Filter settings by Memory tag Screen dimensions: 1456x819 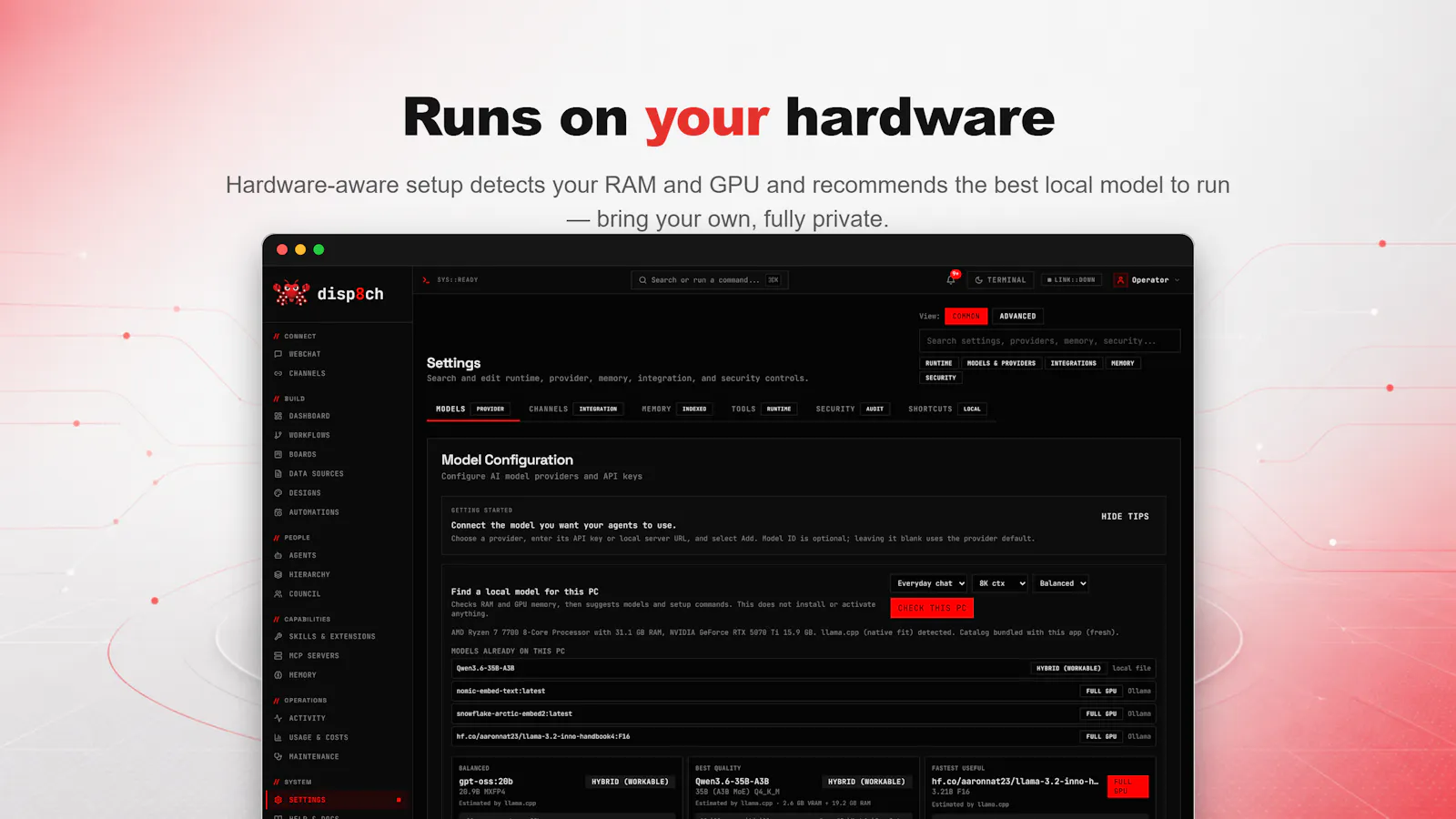tap(1123, 363)
